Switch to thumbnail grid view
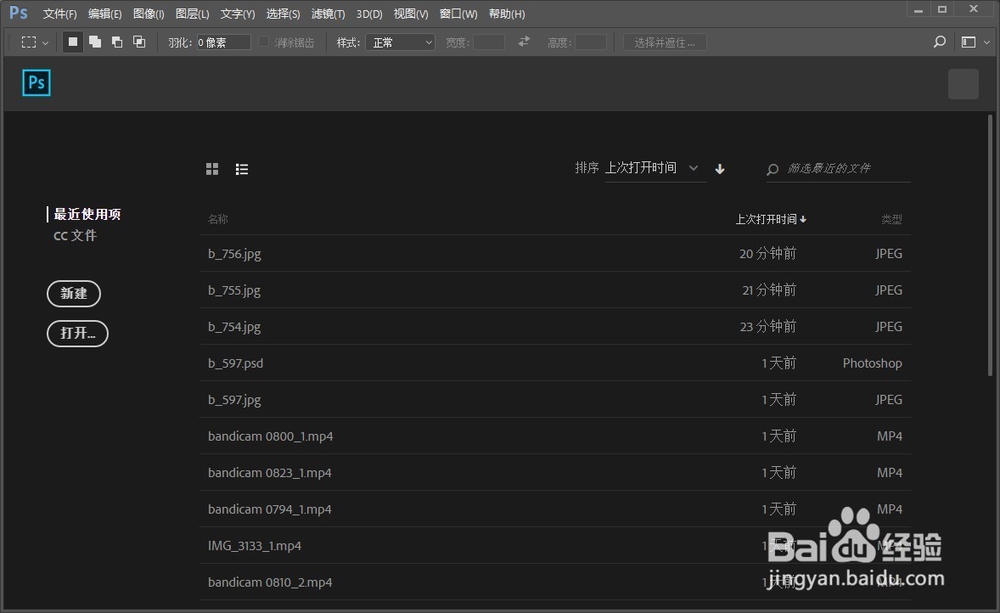 (212, 169)
